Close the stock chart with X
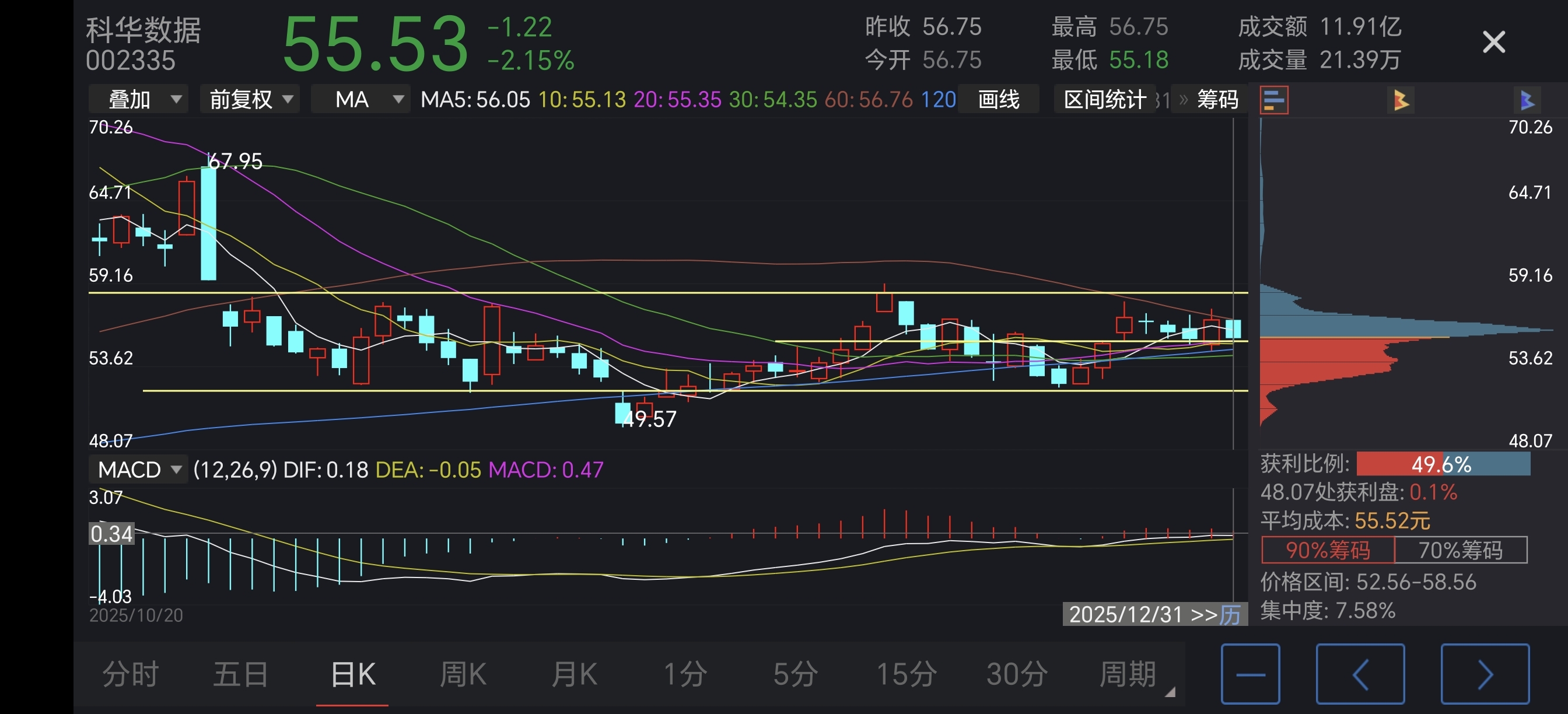The width and height of the screenshot is (1568, 714). (1493, 43)
